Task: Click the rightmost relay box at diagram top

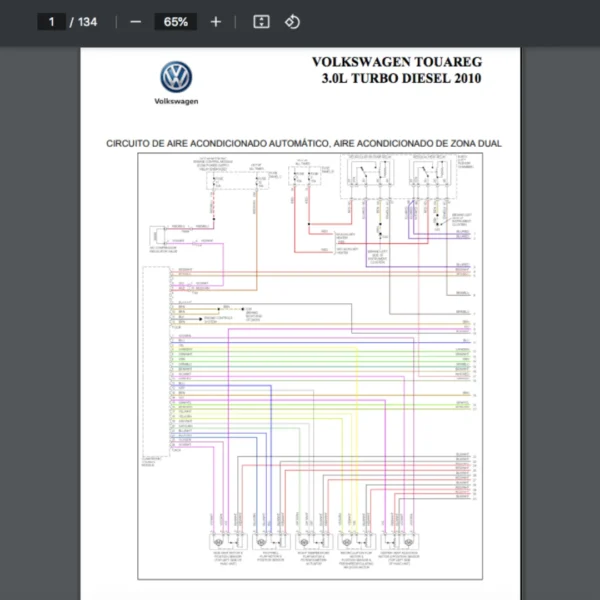Action: pyautogui.click(x=430, y=176)
